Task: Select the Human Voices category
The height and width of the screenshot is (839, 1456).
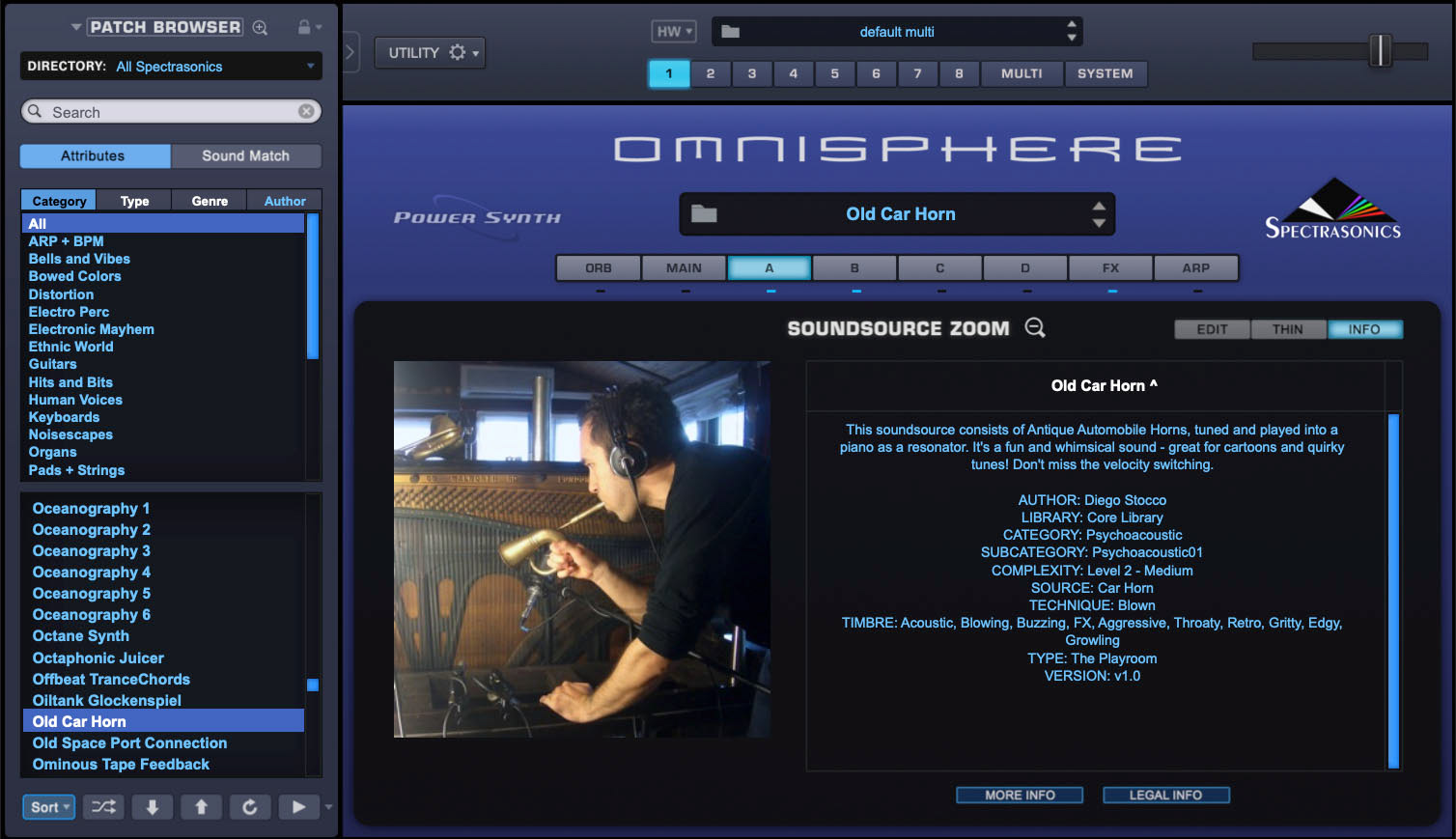Action: click(x=75, y=400)
